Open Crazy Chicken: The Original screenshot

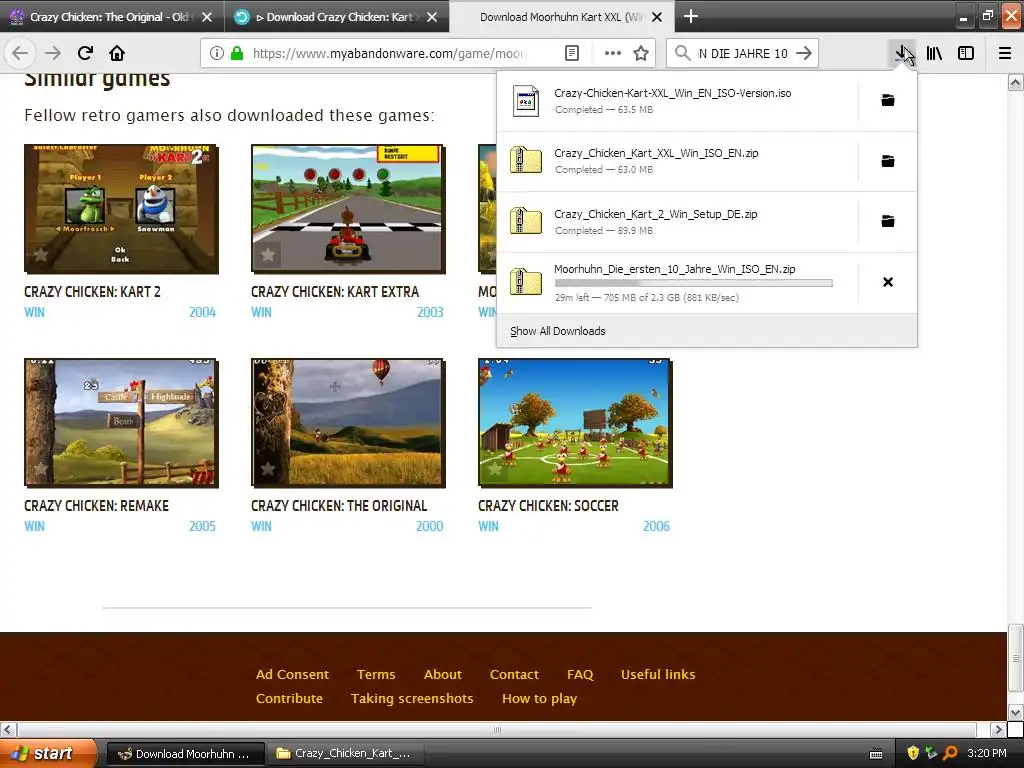(348, 423)
